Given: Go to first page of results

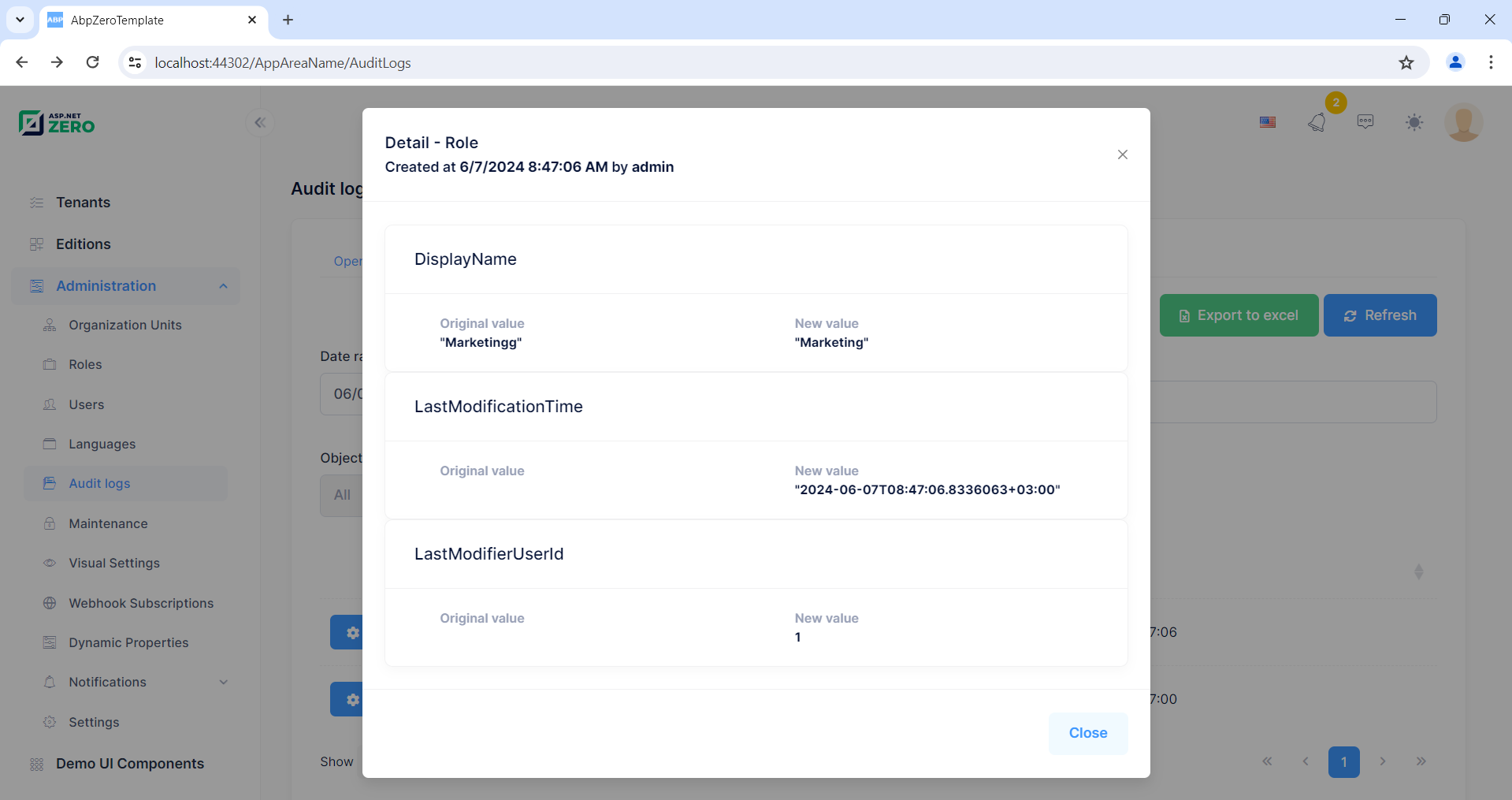Looking at the screenshot, I should pos(1267,761).
